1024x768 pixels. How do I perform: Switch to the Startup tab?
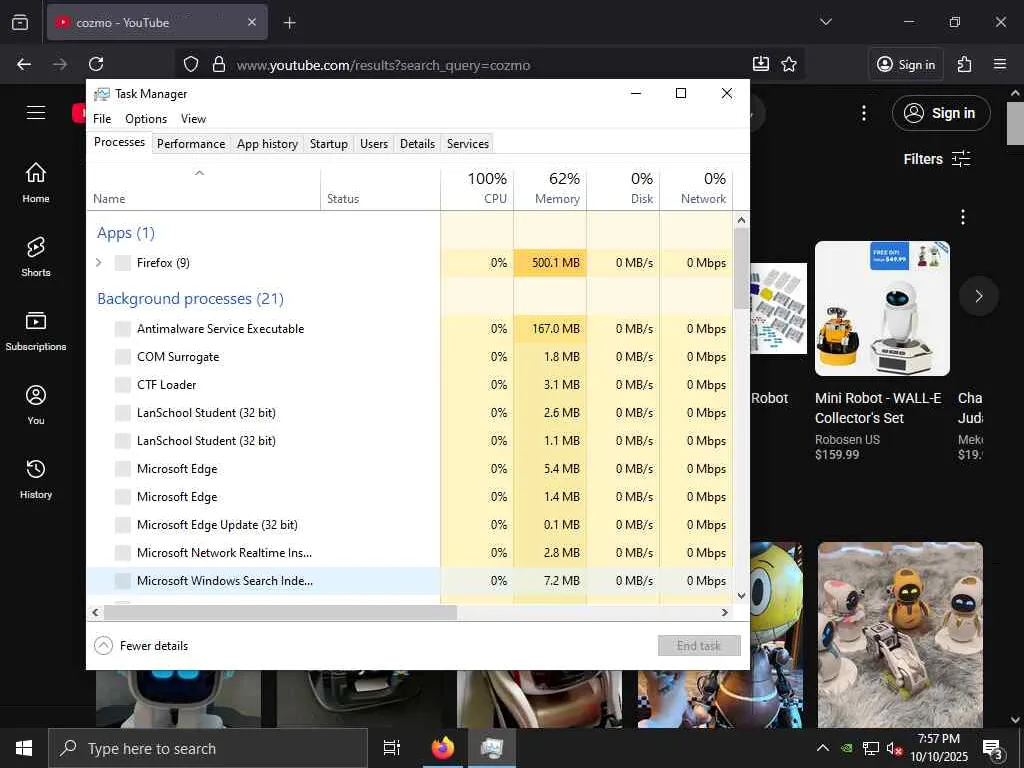pyautogui.click(x=328, y=144)
